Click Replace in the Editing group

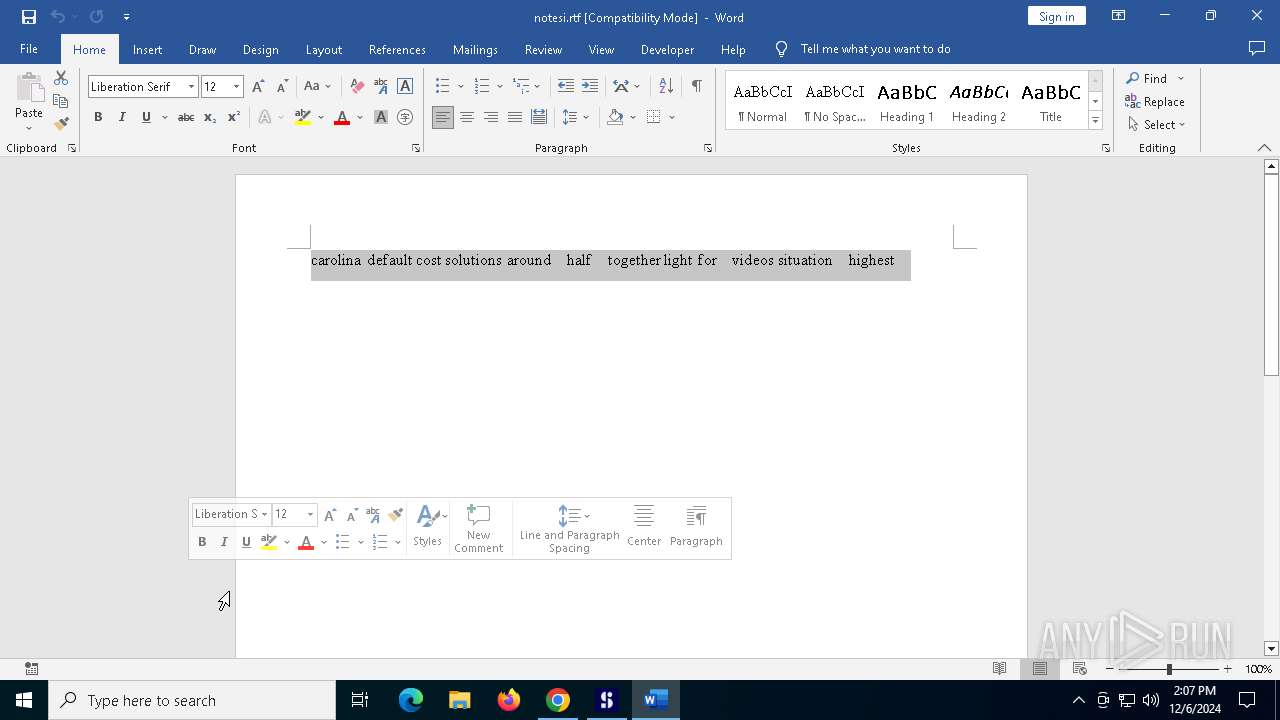pyautogui.click(x=1155, y=101)
